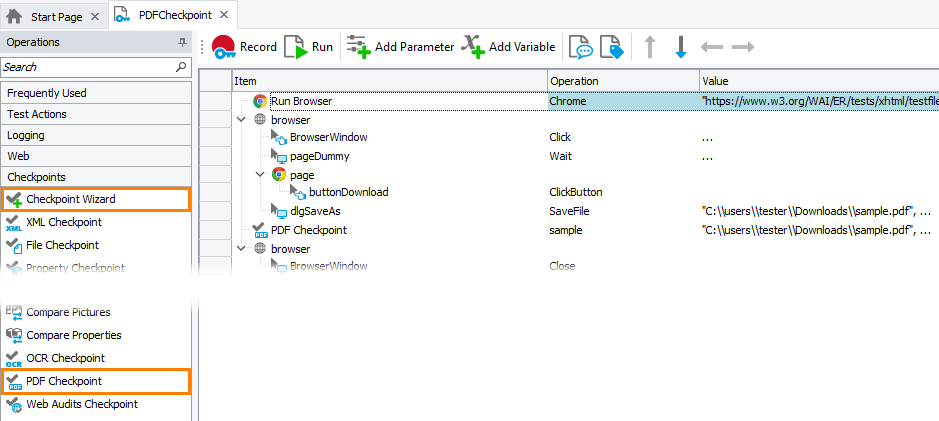Image resolution: width=939 pixels, height=421 pixels.
Task: Click Add Parameter in the toolbar
Action: tap(400, 47)
